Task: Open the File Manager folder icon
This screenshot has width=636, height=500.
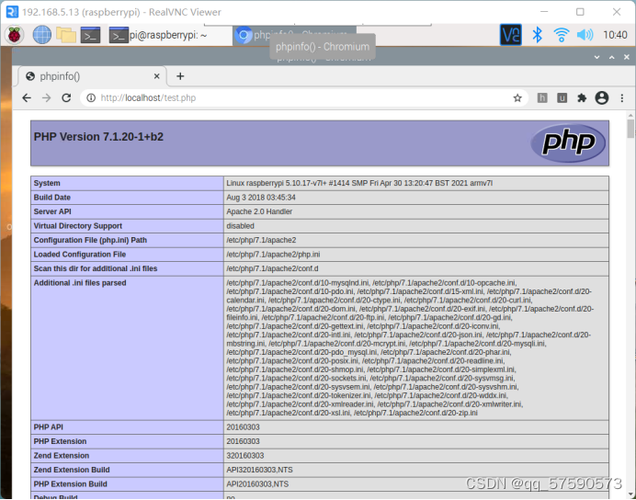Action: pos(66,35)
